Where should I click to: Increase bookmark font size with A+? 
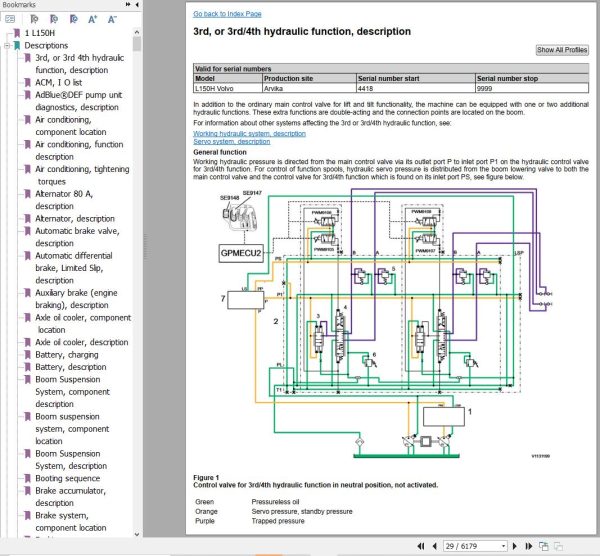tap(93, 19)
